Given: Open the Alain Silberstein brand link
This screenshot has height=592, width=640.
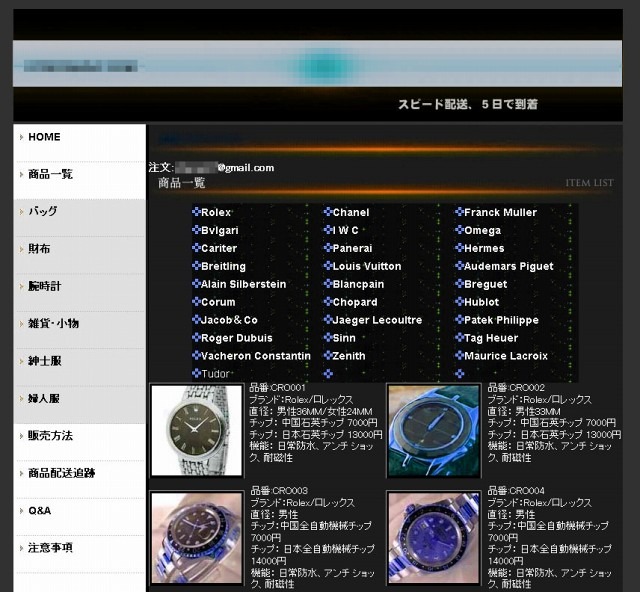Looking at the screenshot, I should (244, 284).
